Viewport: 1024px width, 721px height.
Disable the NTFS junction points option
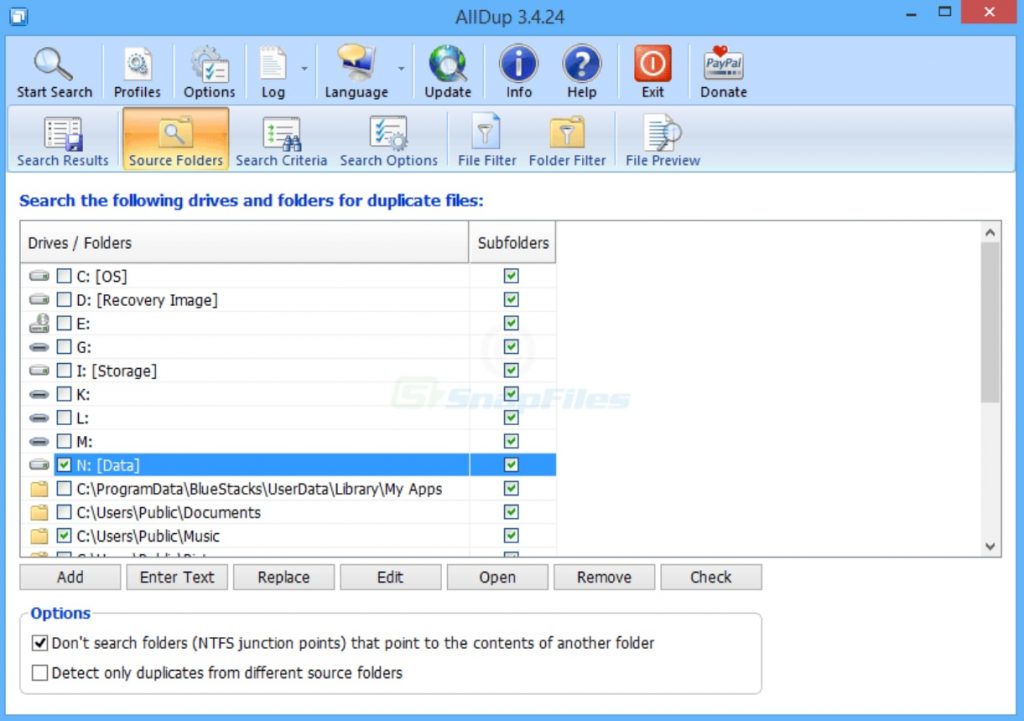coord(40,643)
